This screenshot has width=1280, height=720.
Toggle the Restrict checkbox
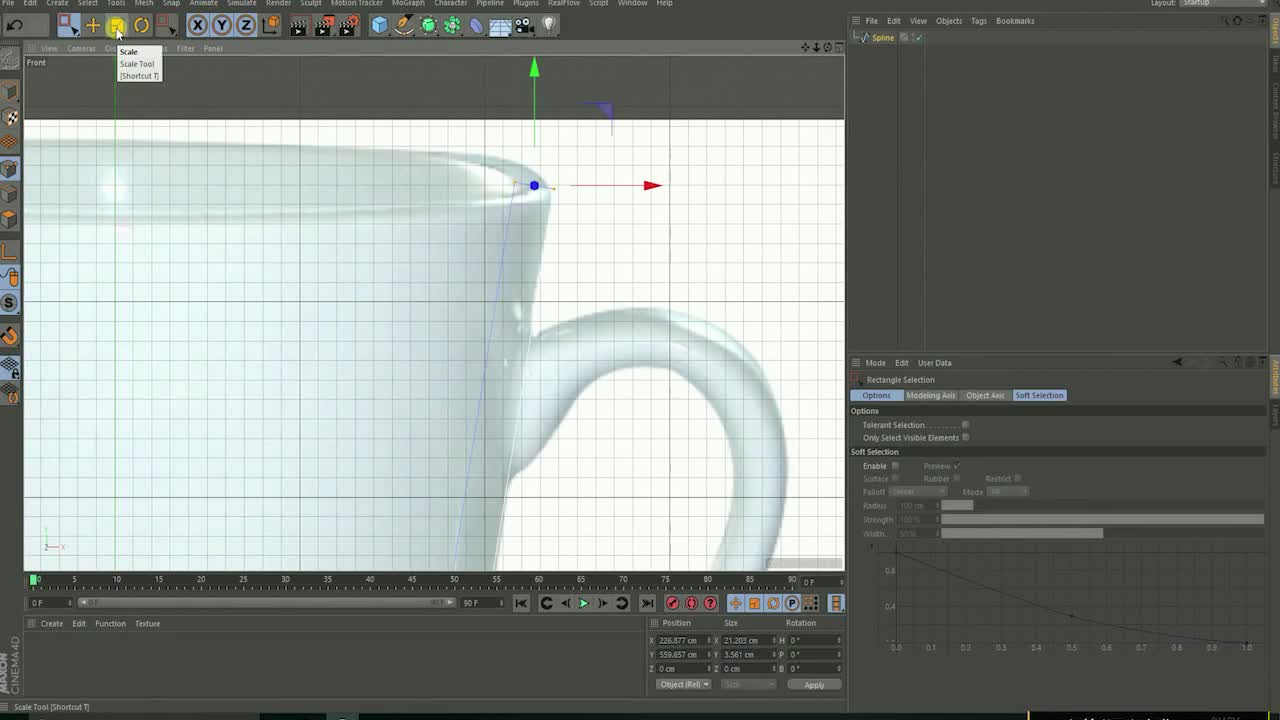coord(1018,478)
